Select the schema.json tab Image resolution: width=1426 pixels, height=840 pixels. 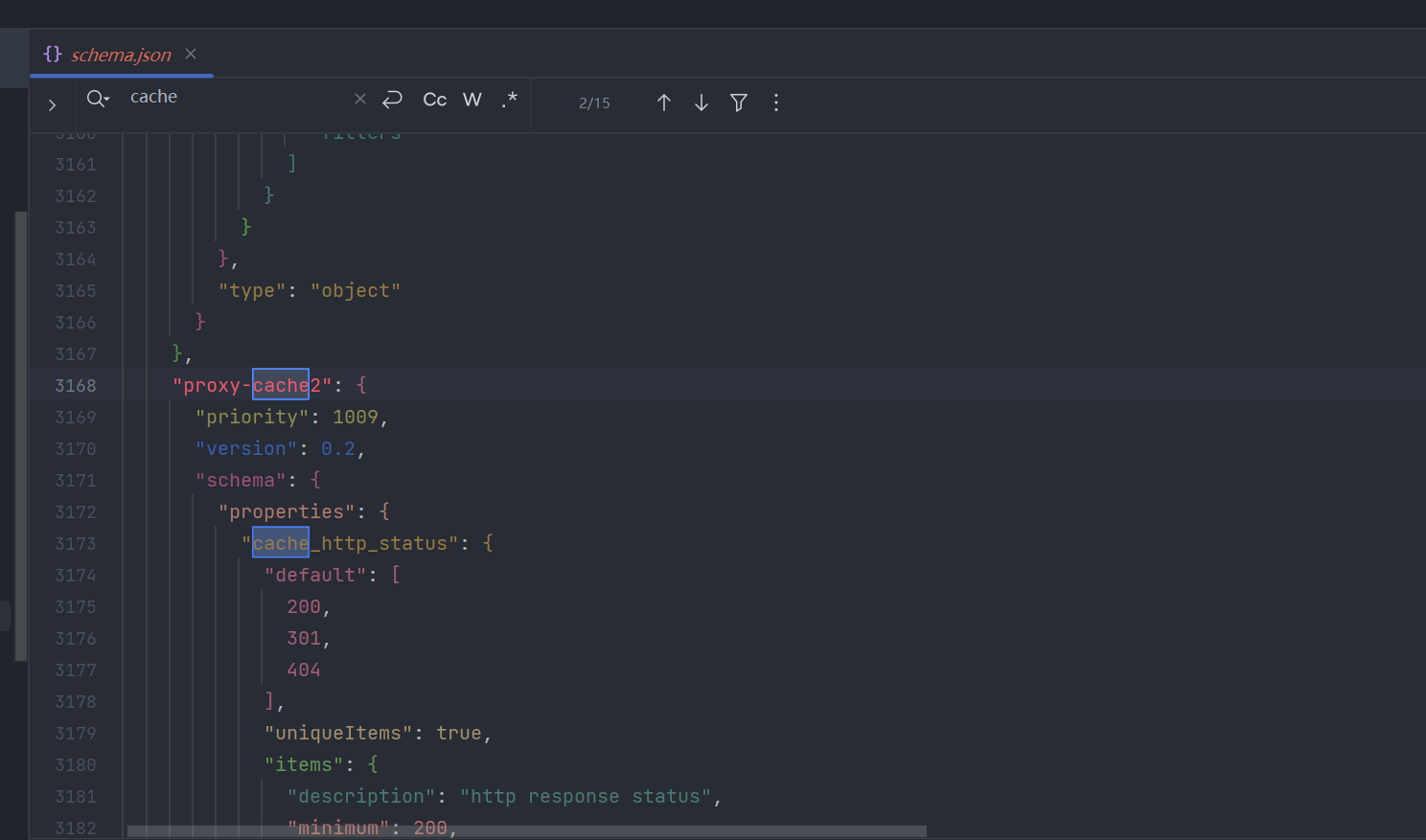point(121,55)
